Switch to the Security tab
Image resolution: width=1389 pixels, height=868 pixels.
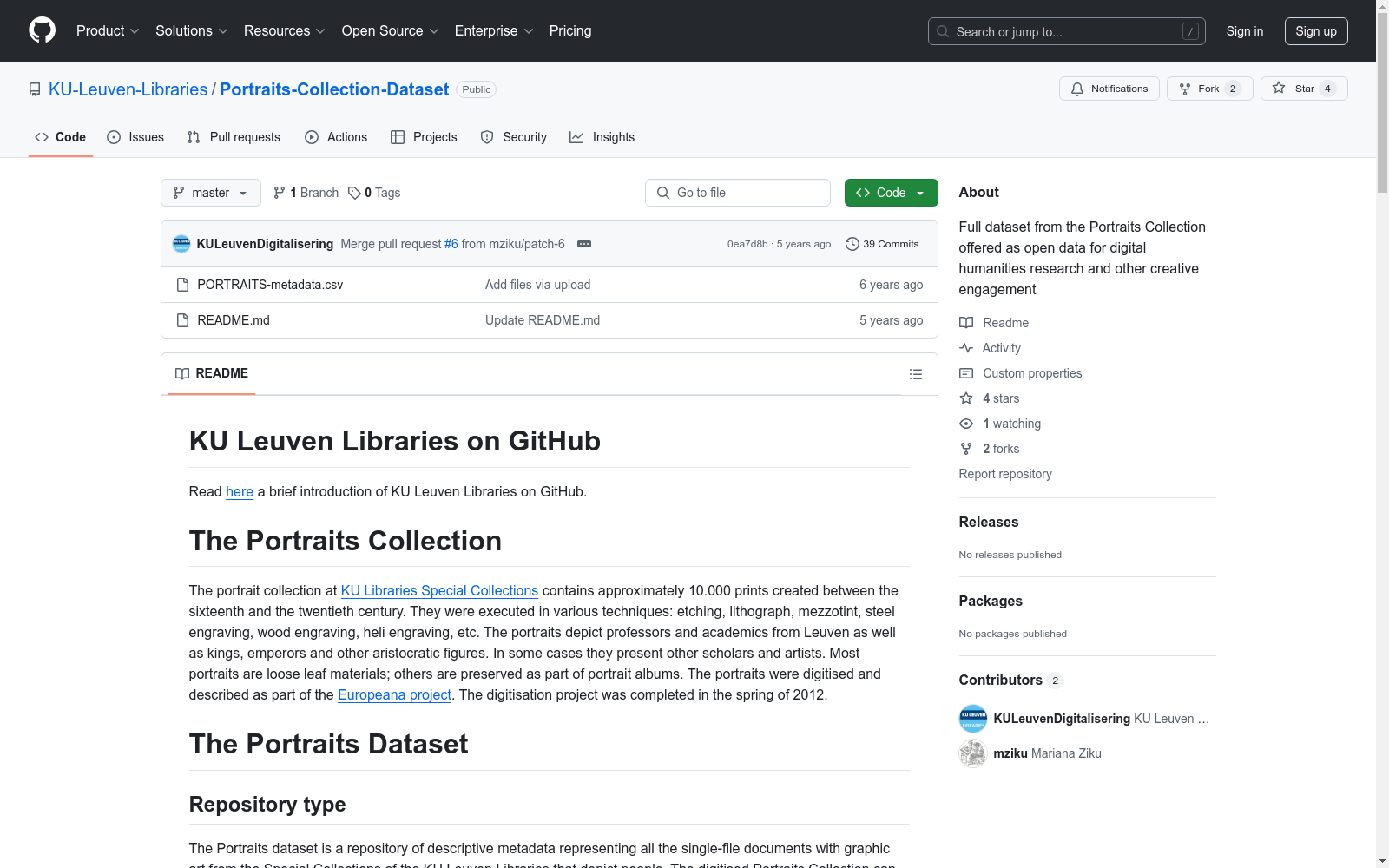point(514,137)
